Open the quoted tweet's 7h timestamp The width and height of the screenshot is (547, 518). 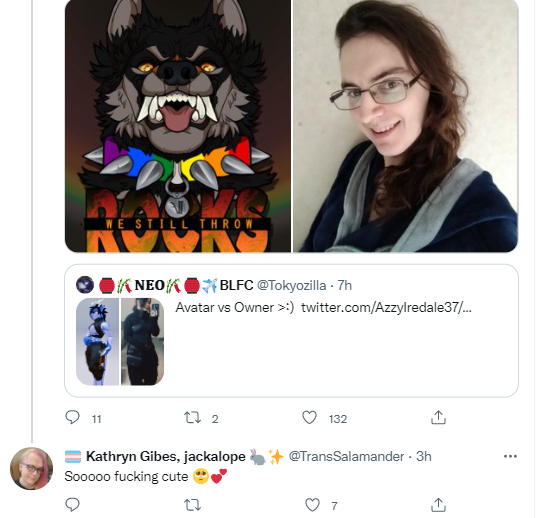[x=345, y=286]
